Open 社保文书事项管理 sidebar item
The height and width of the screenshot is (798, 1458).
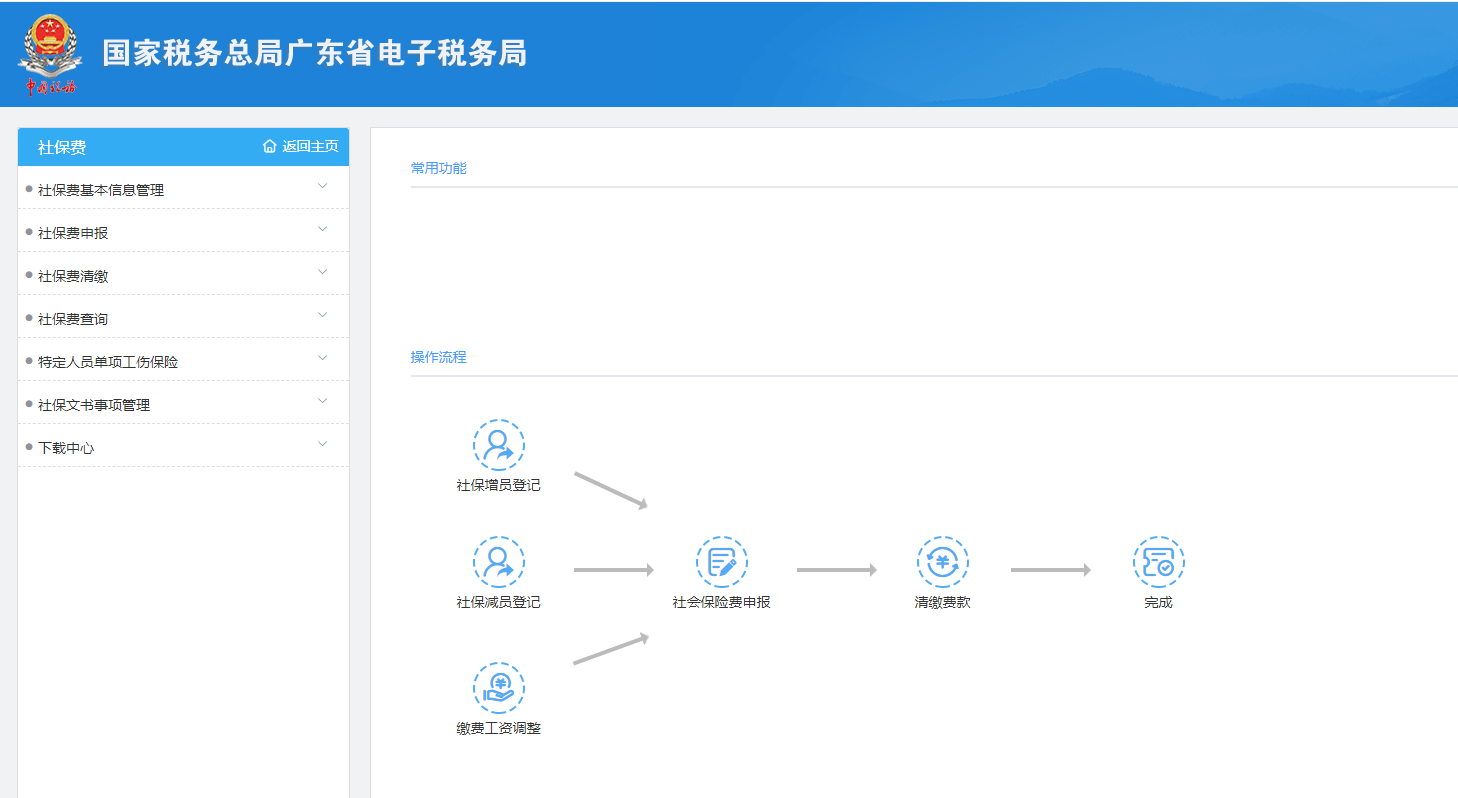coord(94,405)
